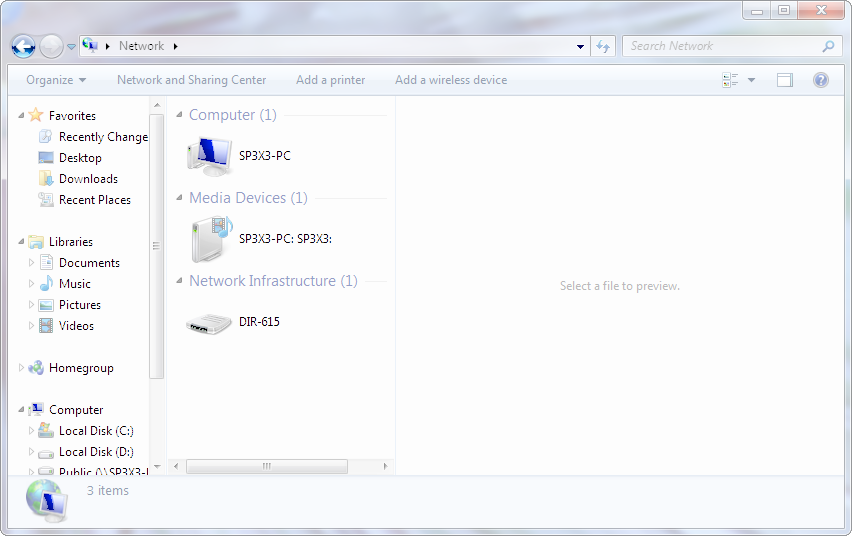Minimize the Network window
The image size is (852, 536).
click(x=756, y=10)
